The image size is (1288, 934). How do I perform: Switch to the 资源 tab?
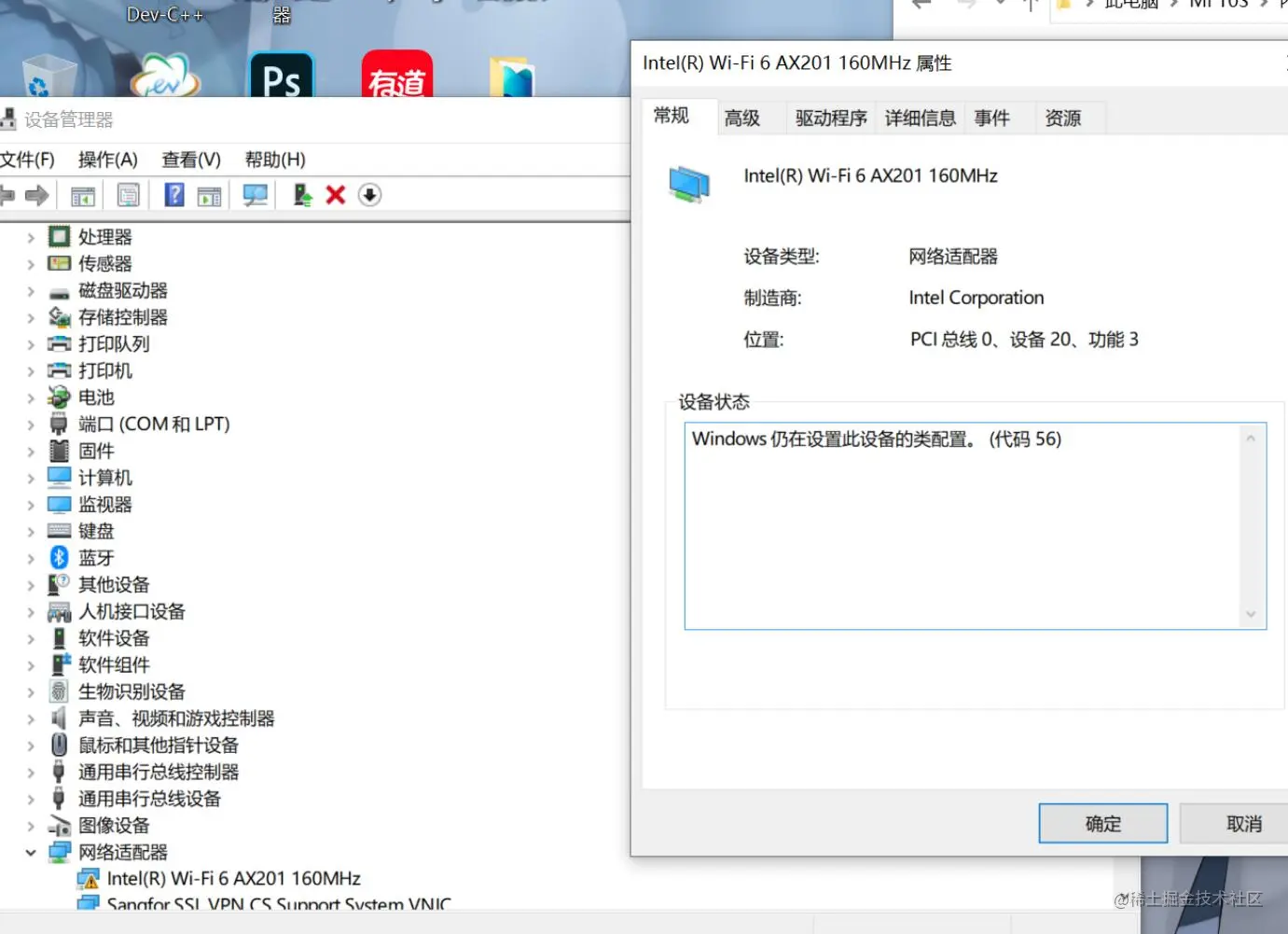click(x=1063, y=118)
